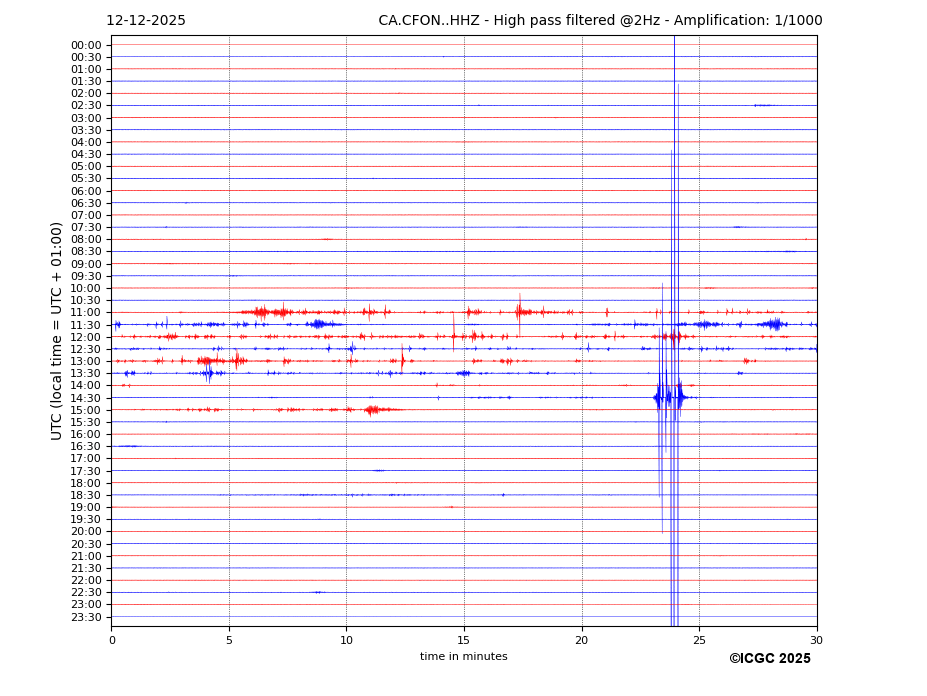Viewport: 927px width, 696px height.
Task: Click the x-axis tick label 30
Action: [x=817, y=640]
